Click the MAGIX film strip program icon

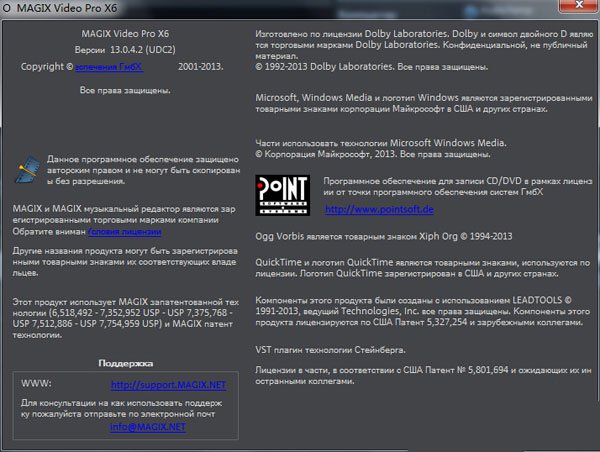coord(28,169)
